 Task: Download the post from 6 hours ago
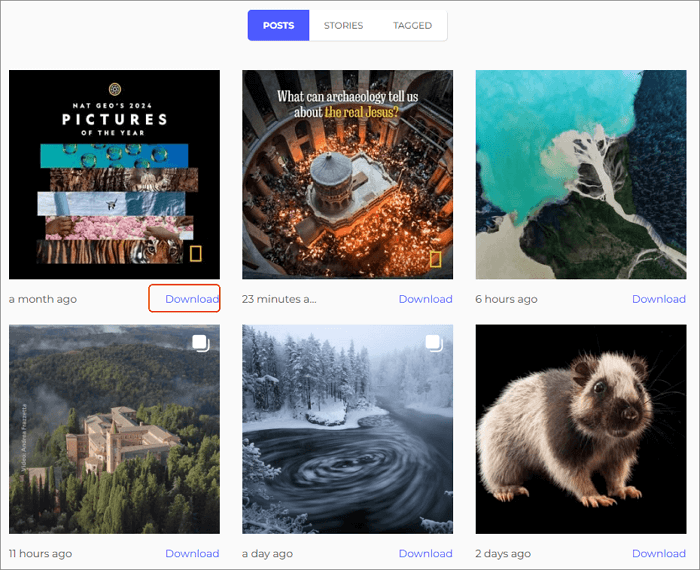point(658,299)
